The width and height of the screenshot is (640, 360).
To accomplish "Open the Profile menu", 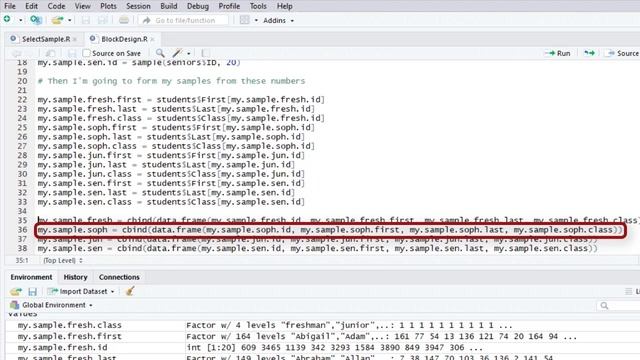I will tap(229, 6).
